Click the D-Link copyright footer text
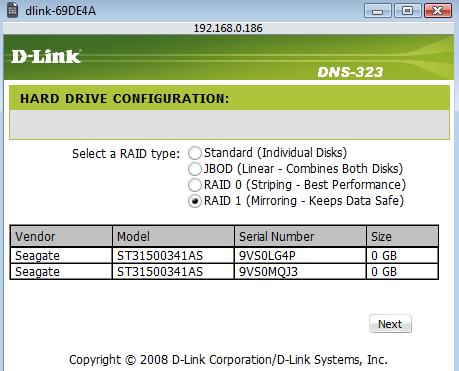459x371 pixels. tap(228, 360)
